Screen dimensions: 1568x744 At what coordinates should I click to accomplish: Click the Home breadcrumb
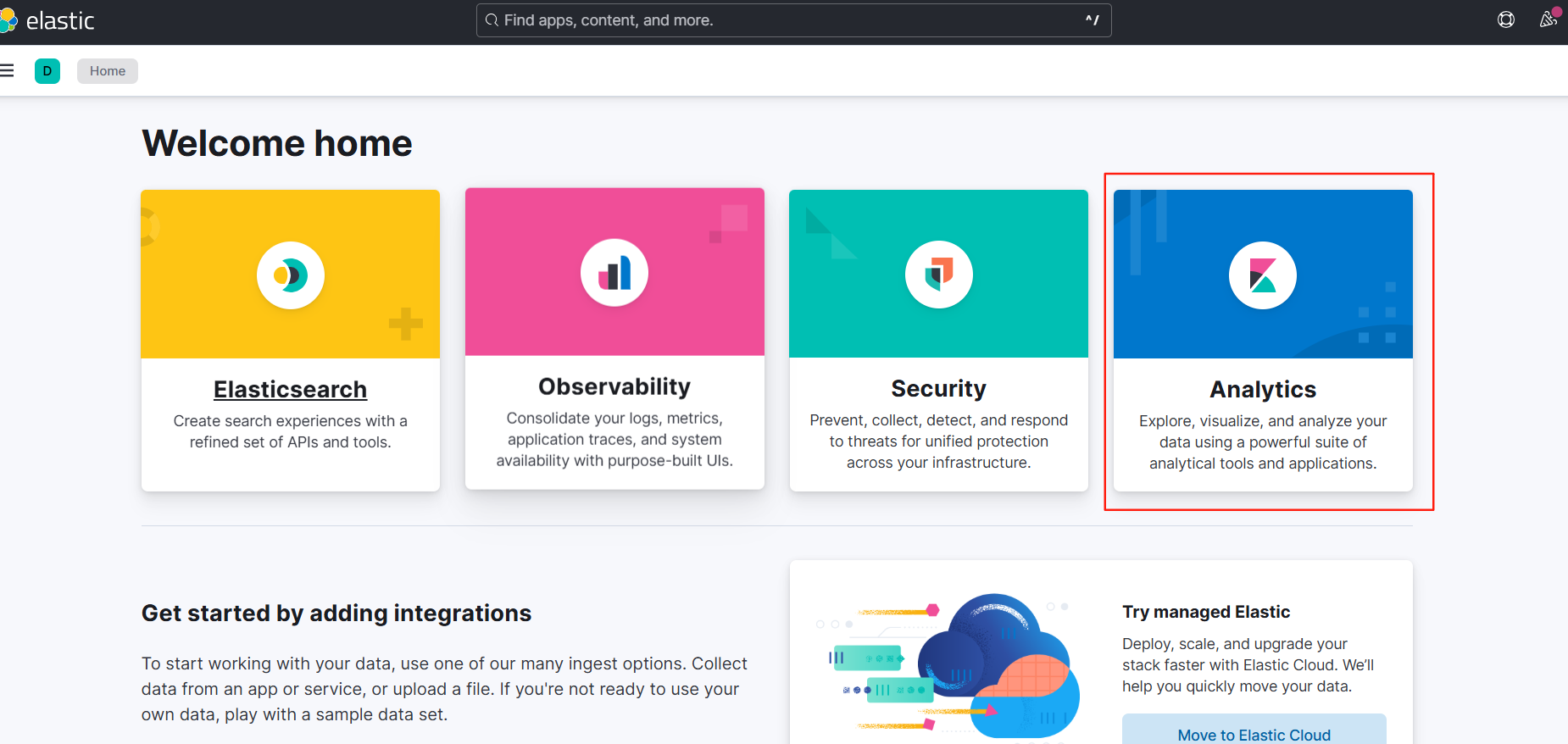point(108,71)
